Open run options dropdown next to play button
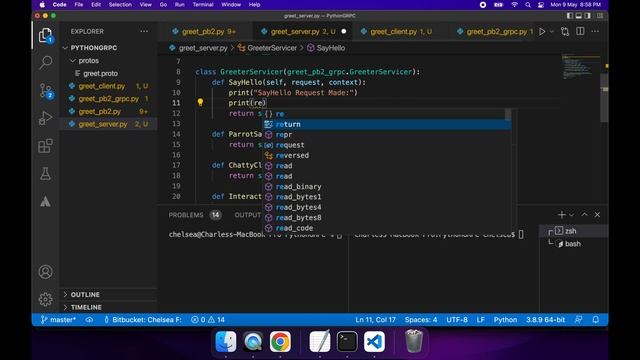 coord(551,31)
